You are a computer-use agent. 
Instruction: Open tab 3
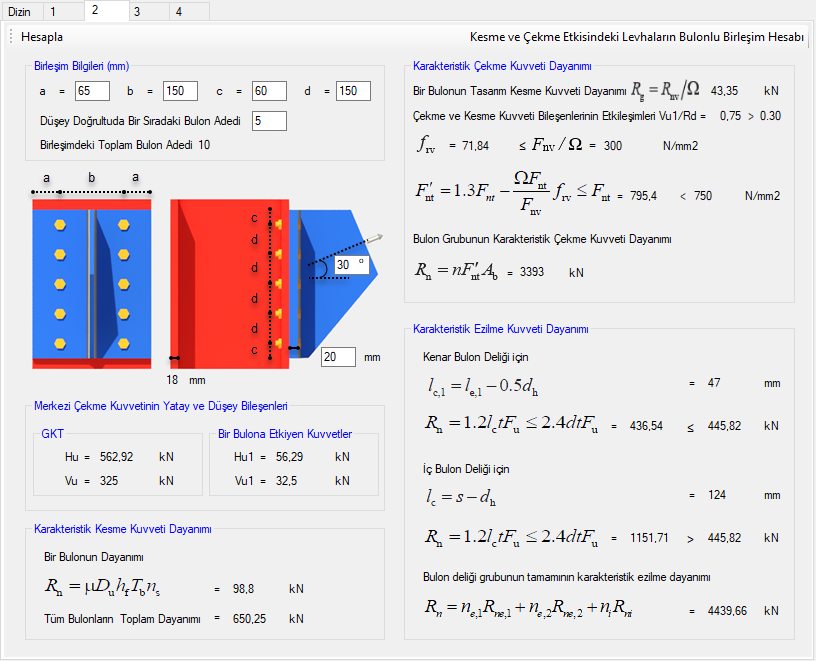click(149, 11)
